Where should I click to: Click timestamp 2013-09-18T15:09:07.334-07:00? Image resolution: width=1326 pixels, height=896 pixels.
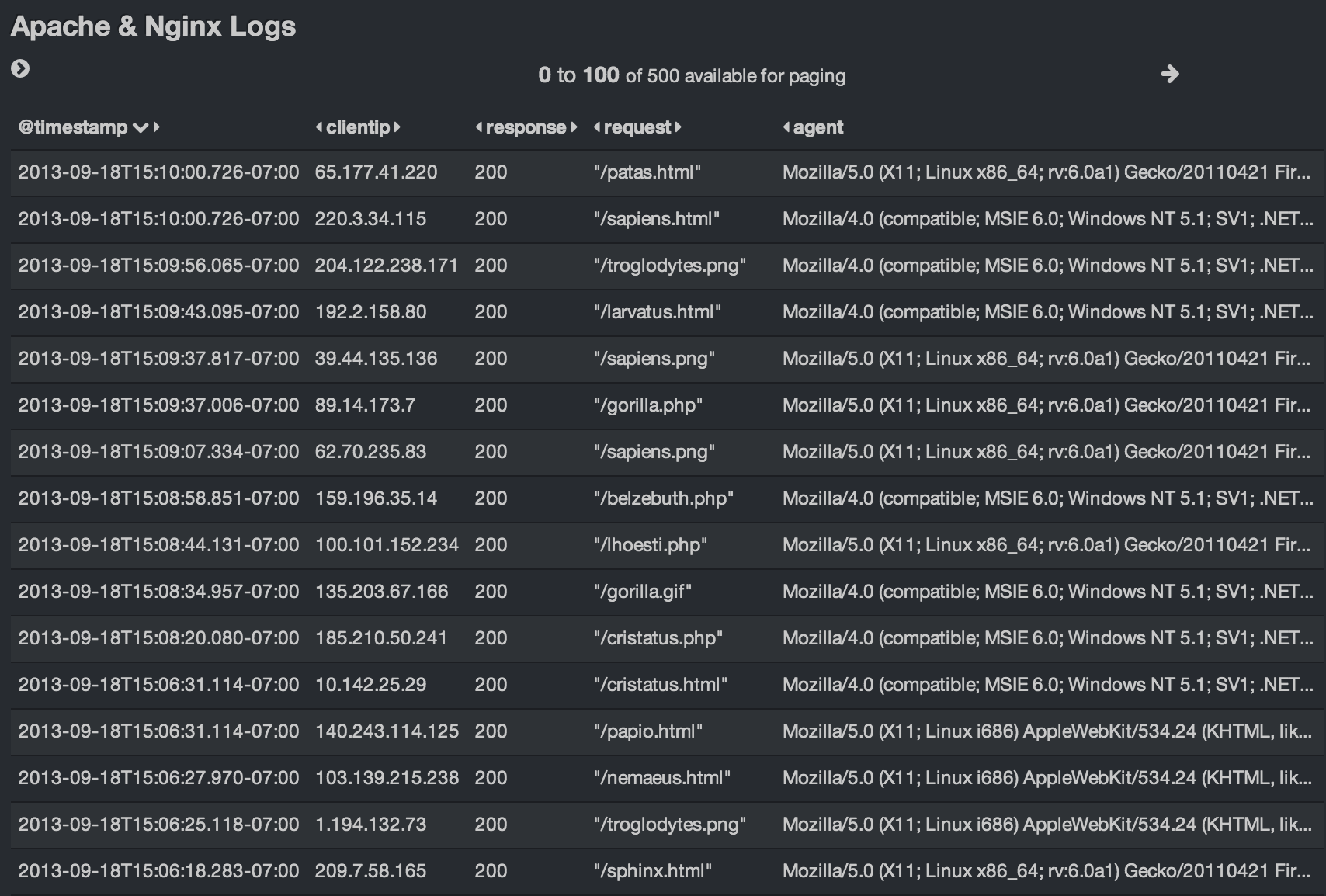(158, 452)
